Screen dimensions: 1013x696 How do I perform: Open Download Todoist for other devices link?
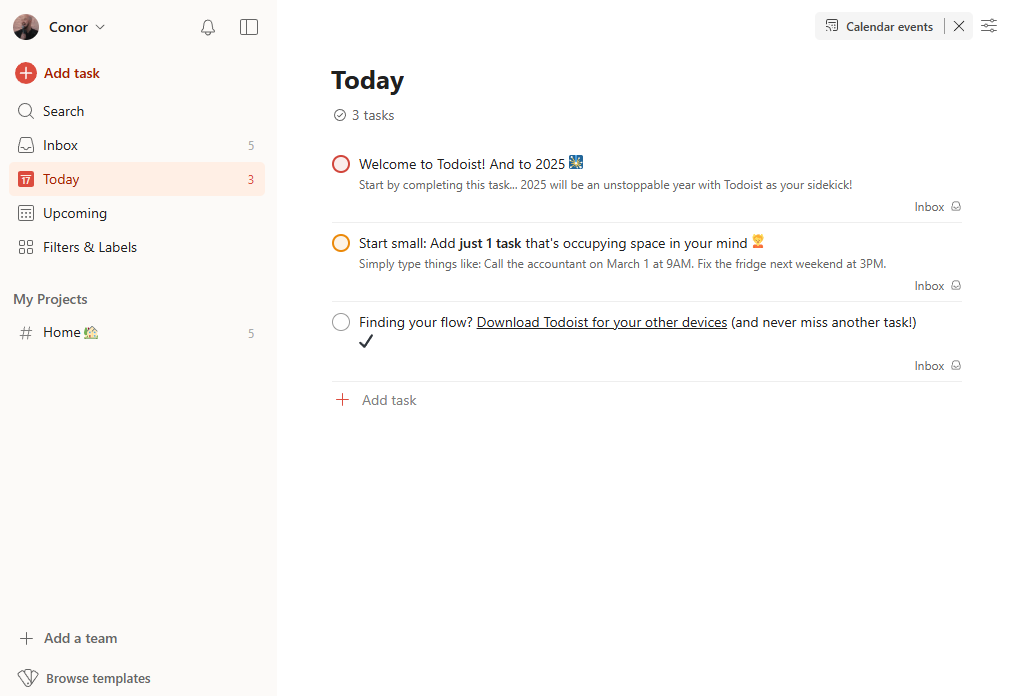coord(601,322)
